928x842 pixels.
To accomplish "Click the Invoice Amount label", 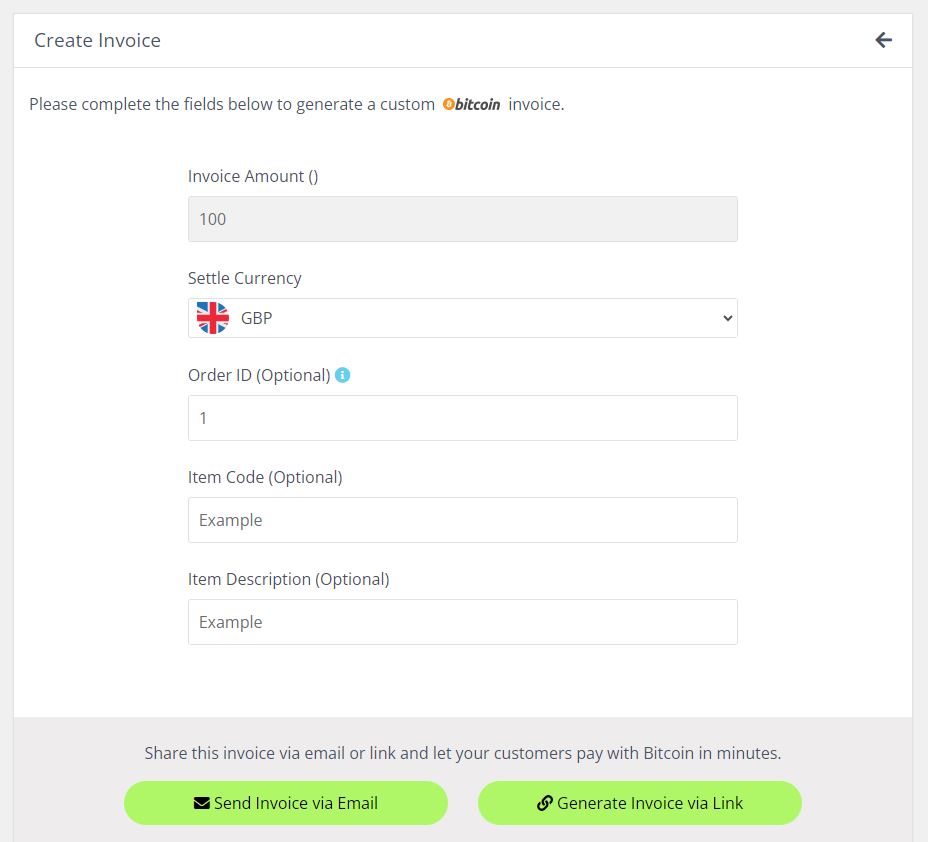I will coord(253,176).
